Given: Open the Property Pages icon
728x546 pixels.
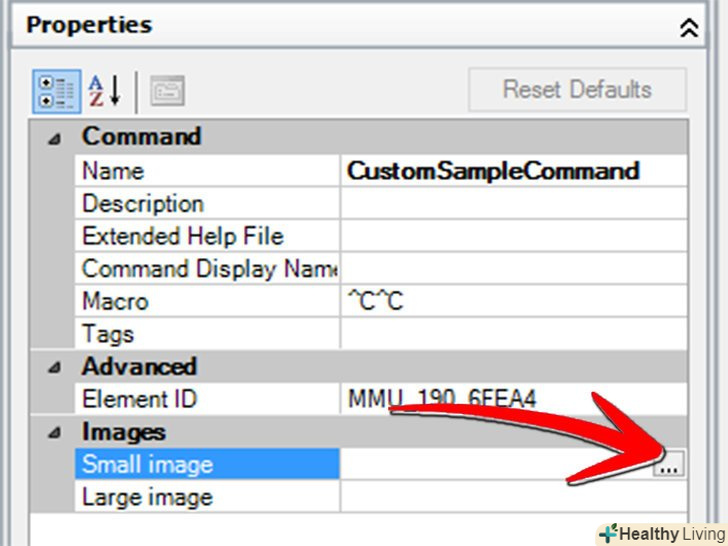Looking at the screenshot, I should (x=167, y=91).
